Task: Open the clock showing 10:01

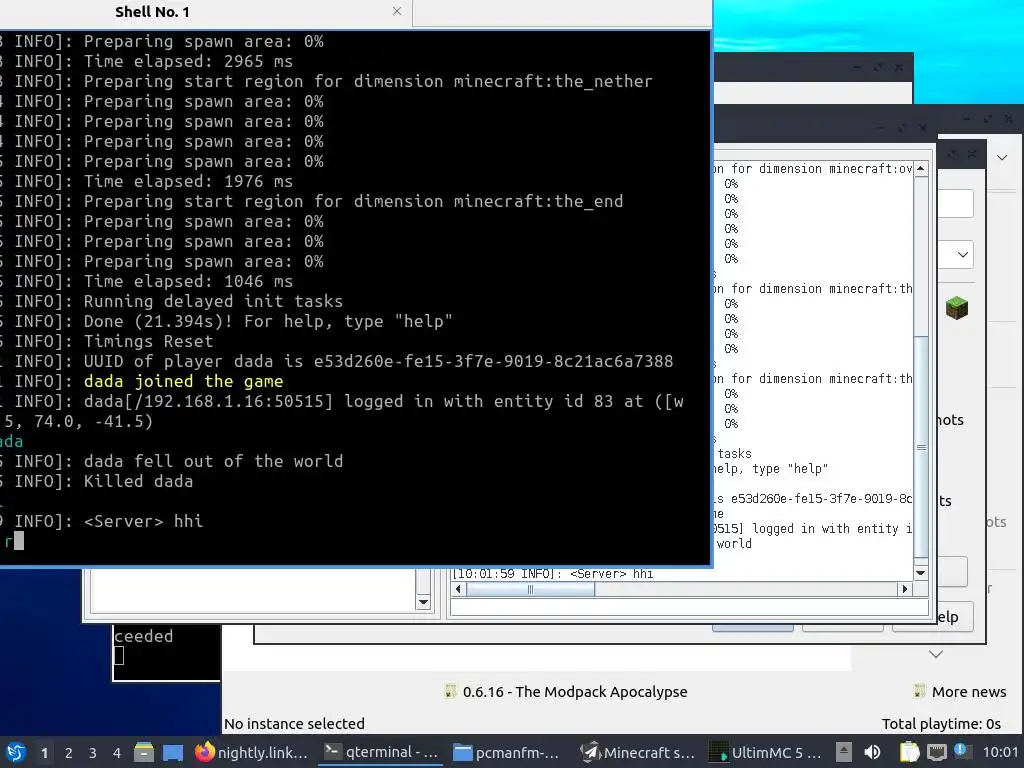Action: [x=1000, y=752]
